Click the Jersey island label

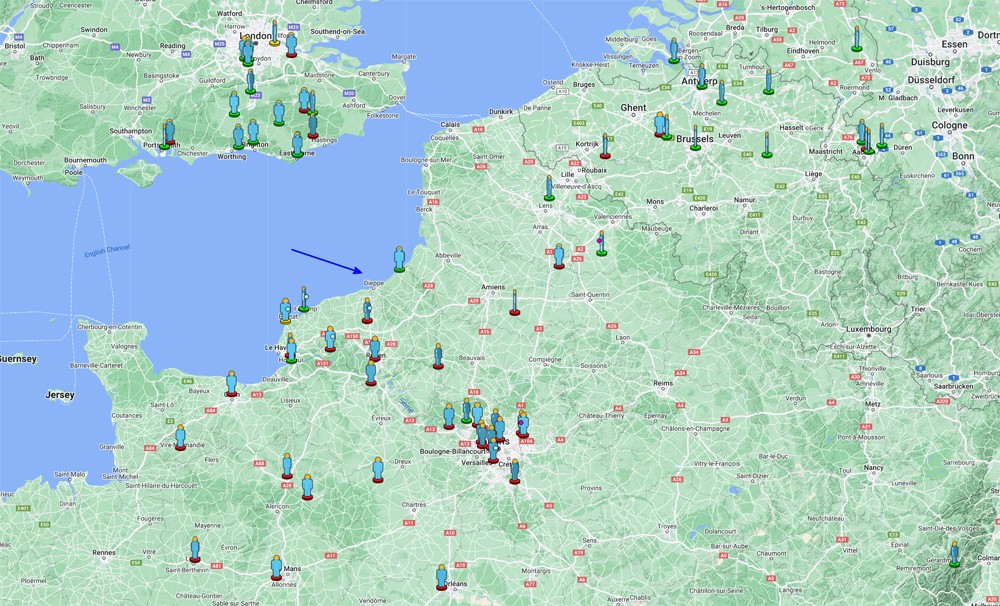(60, 395)
